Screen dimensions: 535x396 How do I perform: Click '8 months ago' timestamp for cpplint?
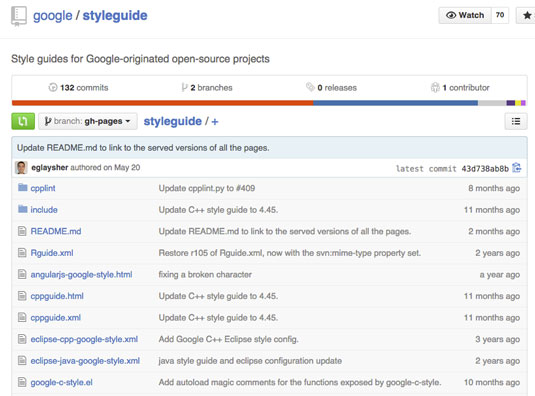(x=494, y=188)
